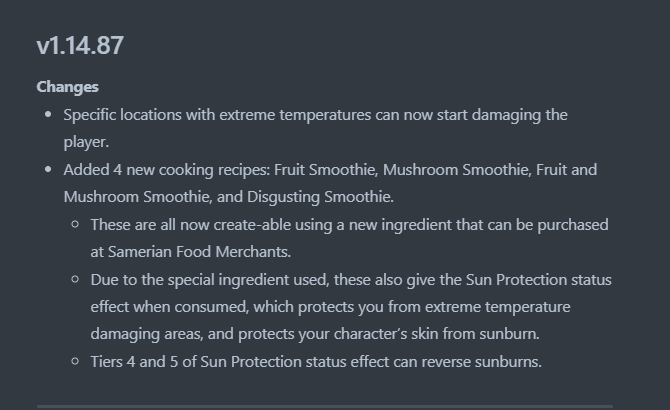Click the words "reverse sunburns."
Screen dimensions: 670x410
point(482,362)
